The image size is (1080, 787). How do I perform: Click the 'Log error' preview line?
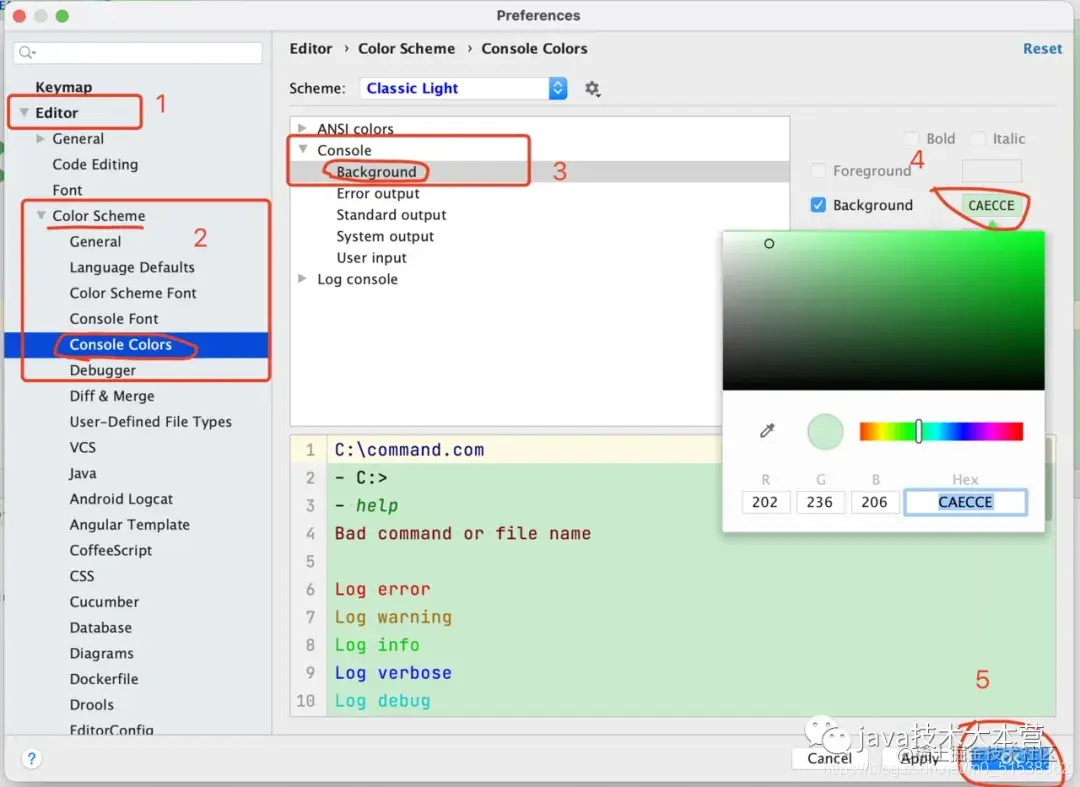[x=382, y=589]
